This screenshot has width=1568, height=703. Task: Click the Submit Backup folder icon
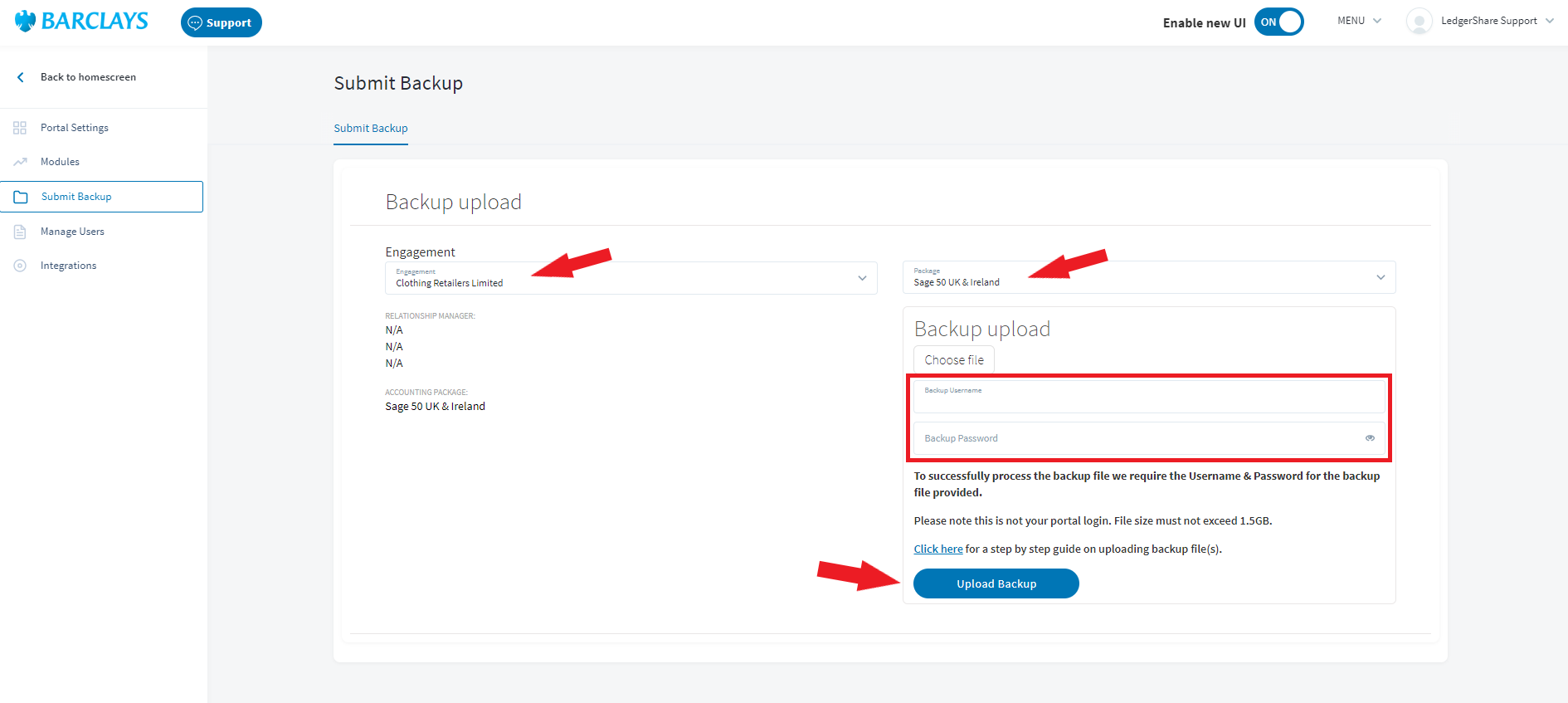[x=21, y=197]
